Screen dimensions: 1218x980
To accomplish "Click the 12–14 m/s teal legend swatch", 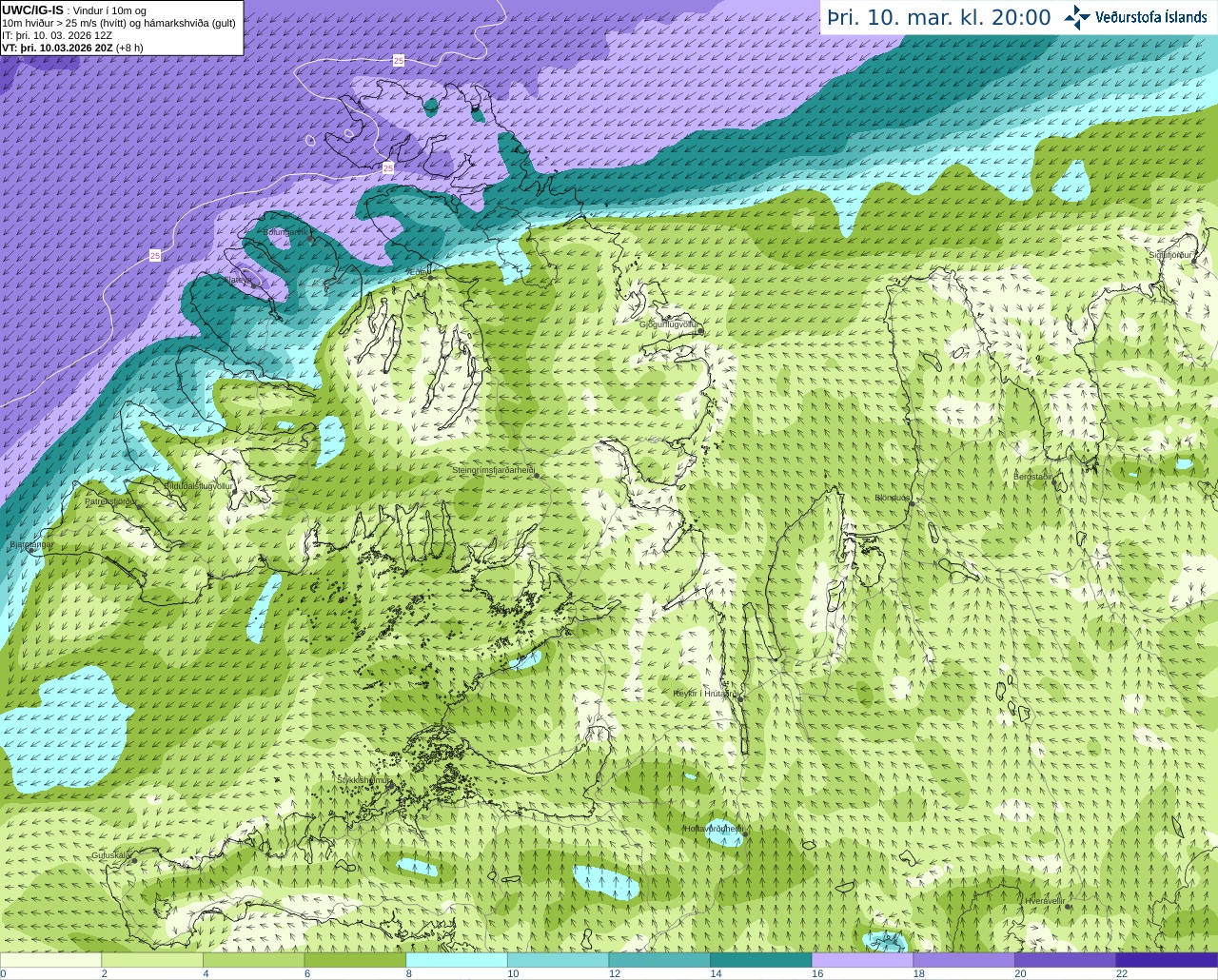I will [659, 960].
